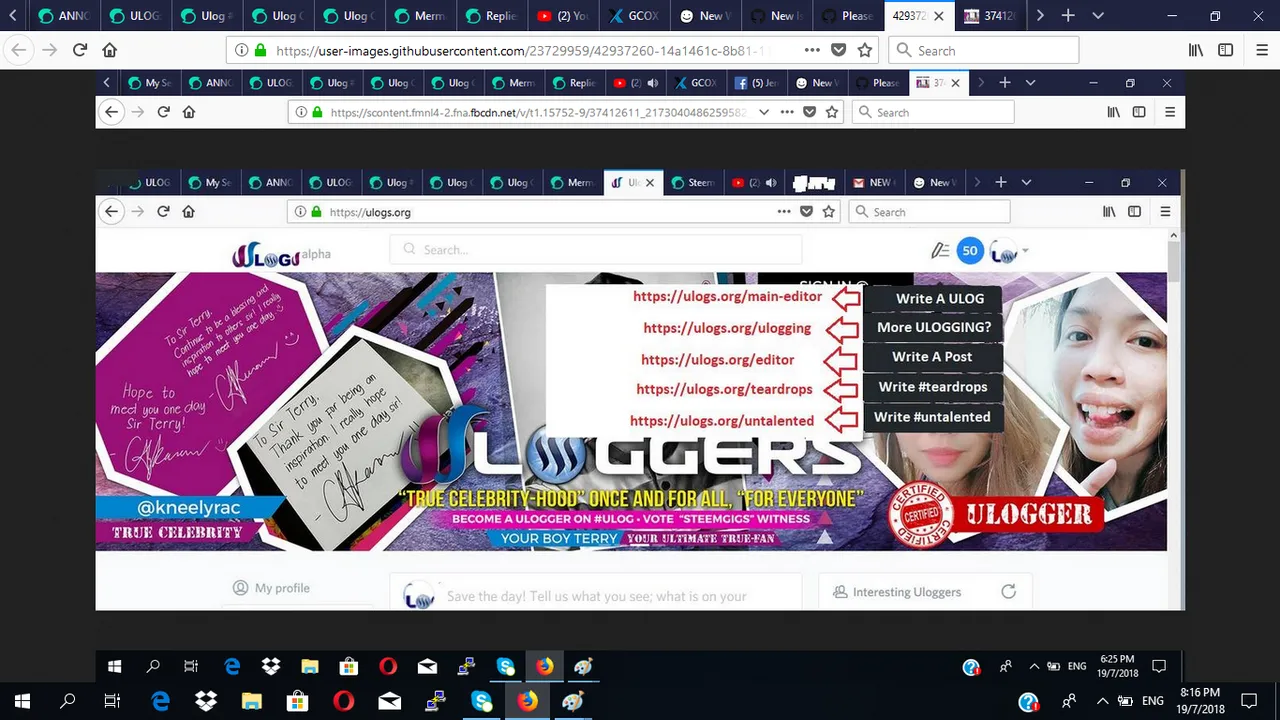Open the home page in outermost Firefox
The width and height of the screenshot is (1280, 720).
(x=110, y=50)
